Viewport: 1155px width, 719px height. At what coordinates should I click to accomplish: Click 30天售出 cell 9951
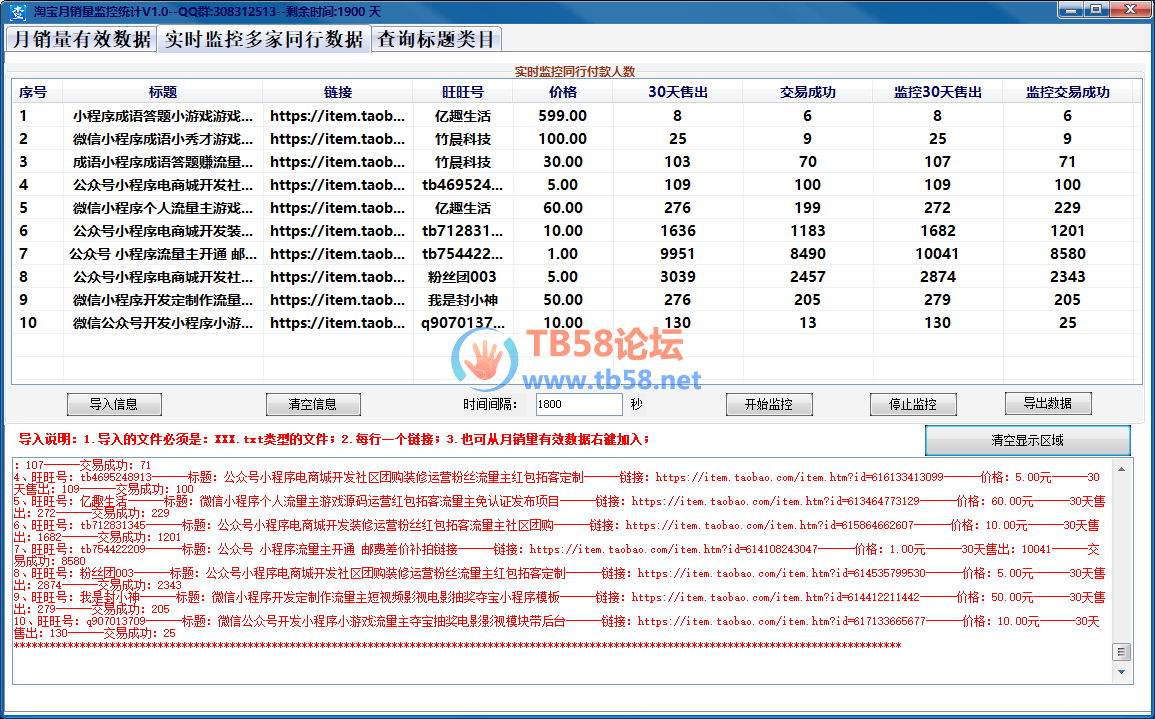pos(678,253)
